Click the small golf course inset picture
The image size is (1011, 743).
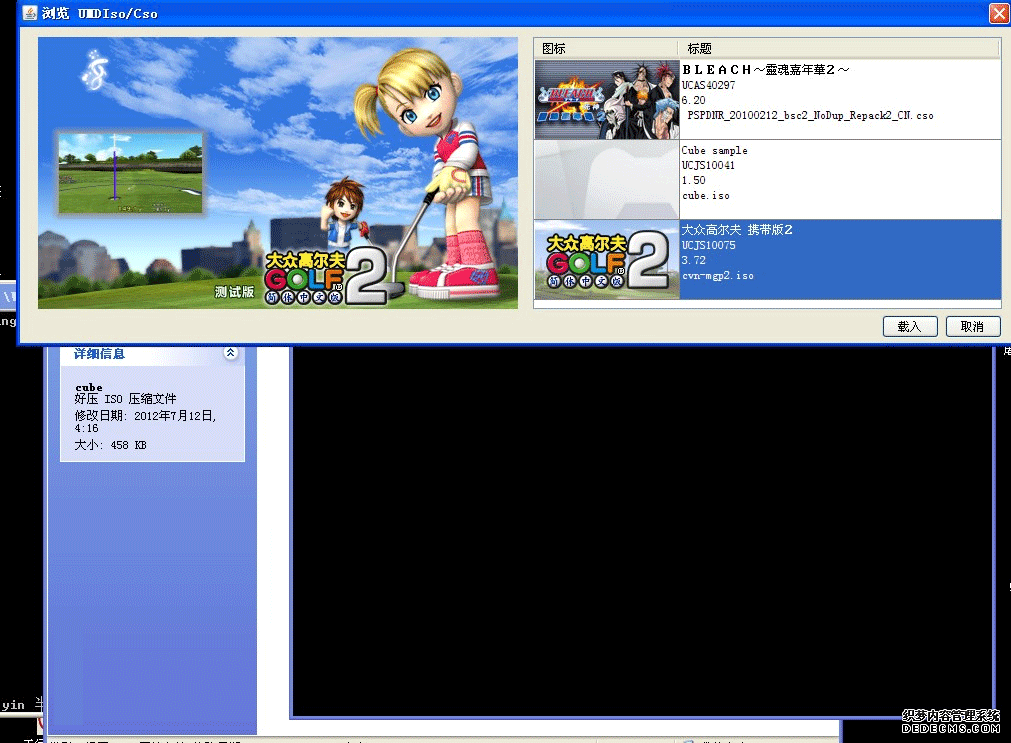point(130,173)
